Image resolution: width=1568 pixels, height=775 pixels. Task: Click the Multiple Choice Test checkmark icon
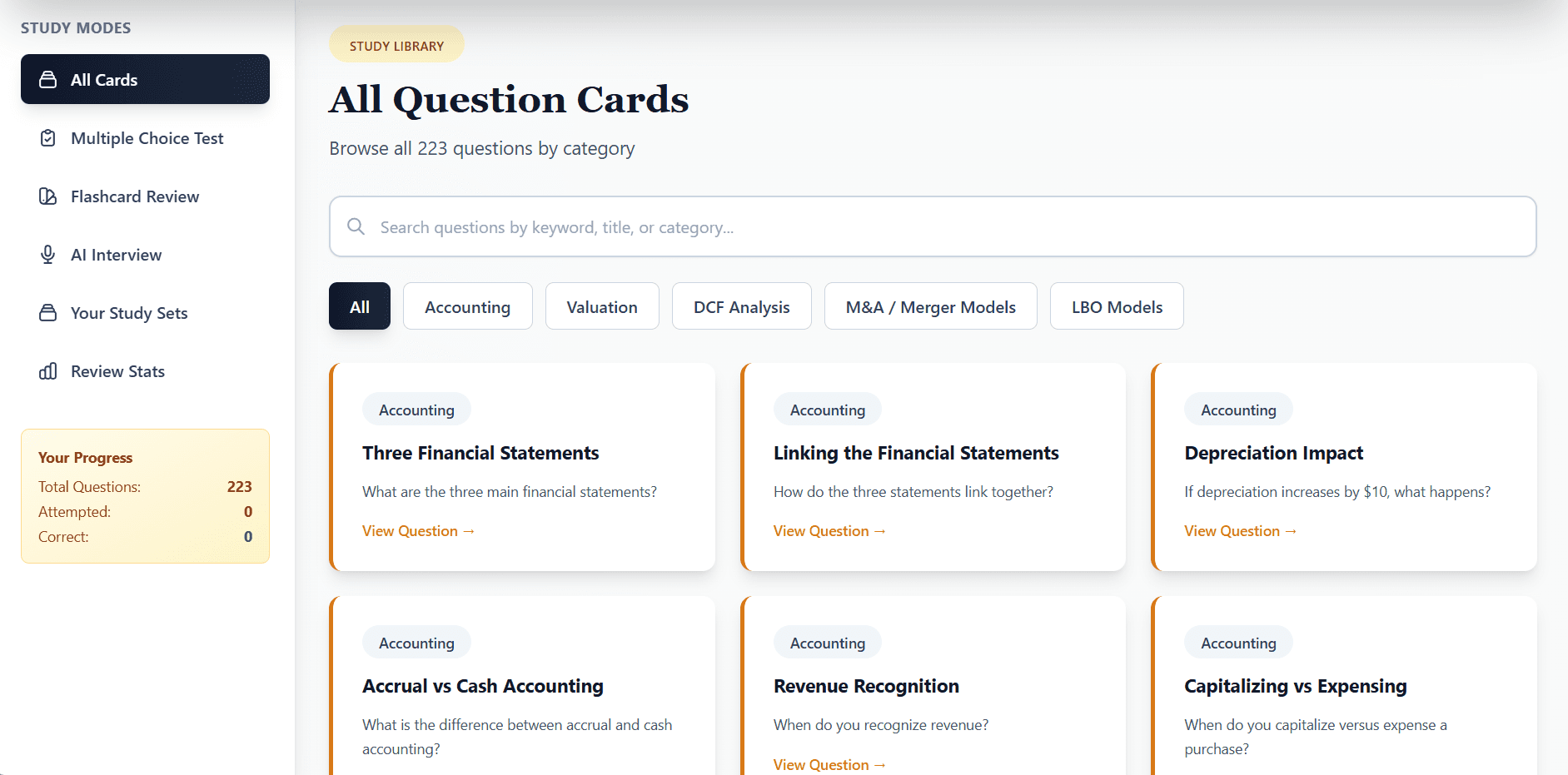coord(48,137)
